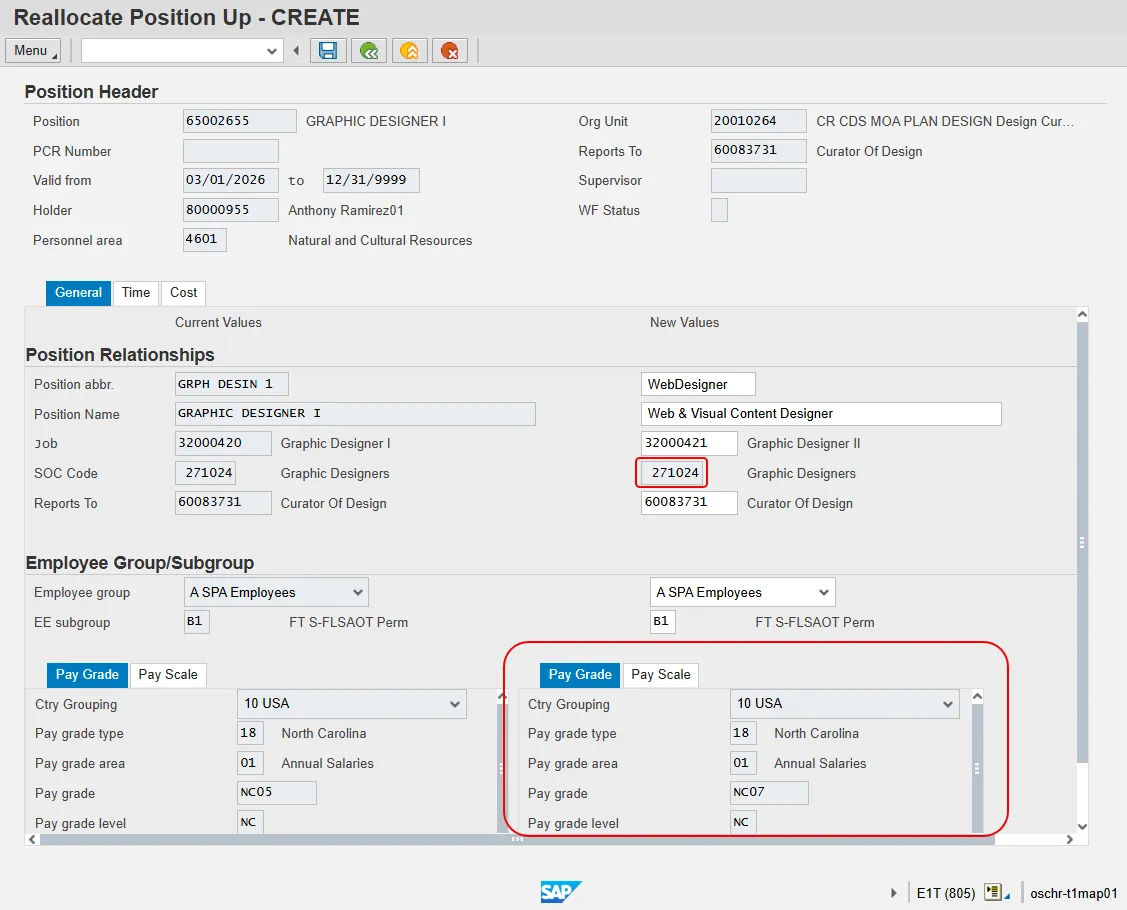The width and height of the screenshot is (1127, 910).
Task: Open the command field dropdown
Action: 272,51
